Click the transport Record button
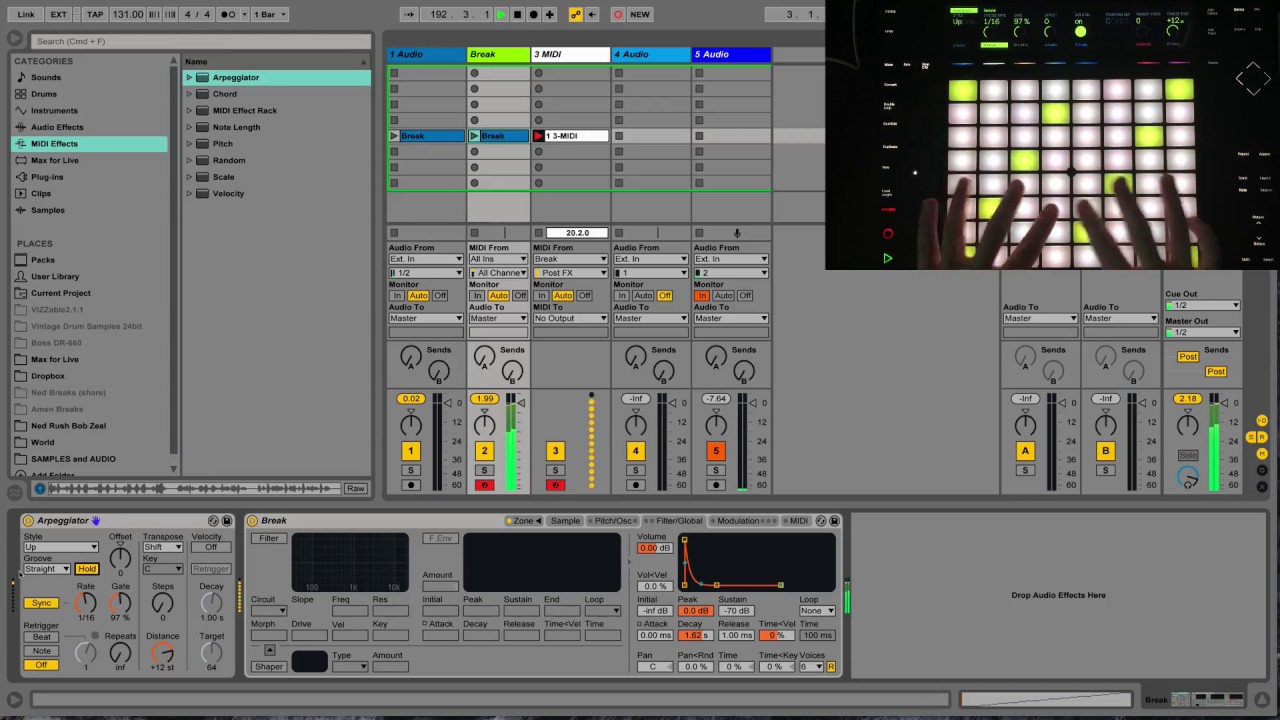 pos(533,14)
